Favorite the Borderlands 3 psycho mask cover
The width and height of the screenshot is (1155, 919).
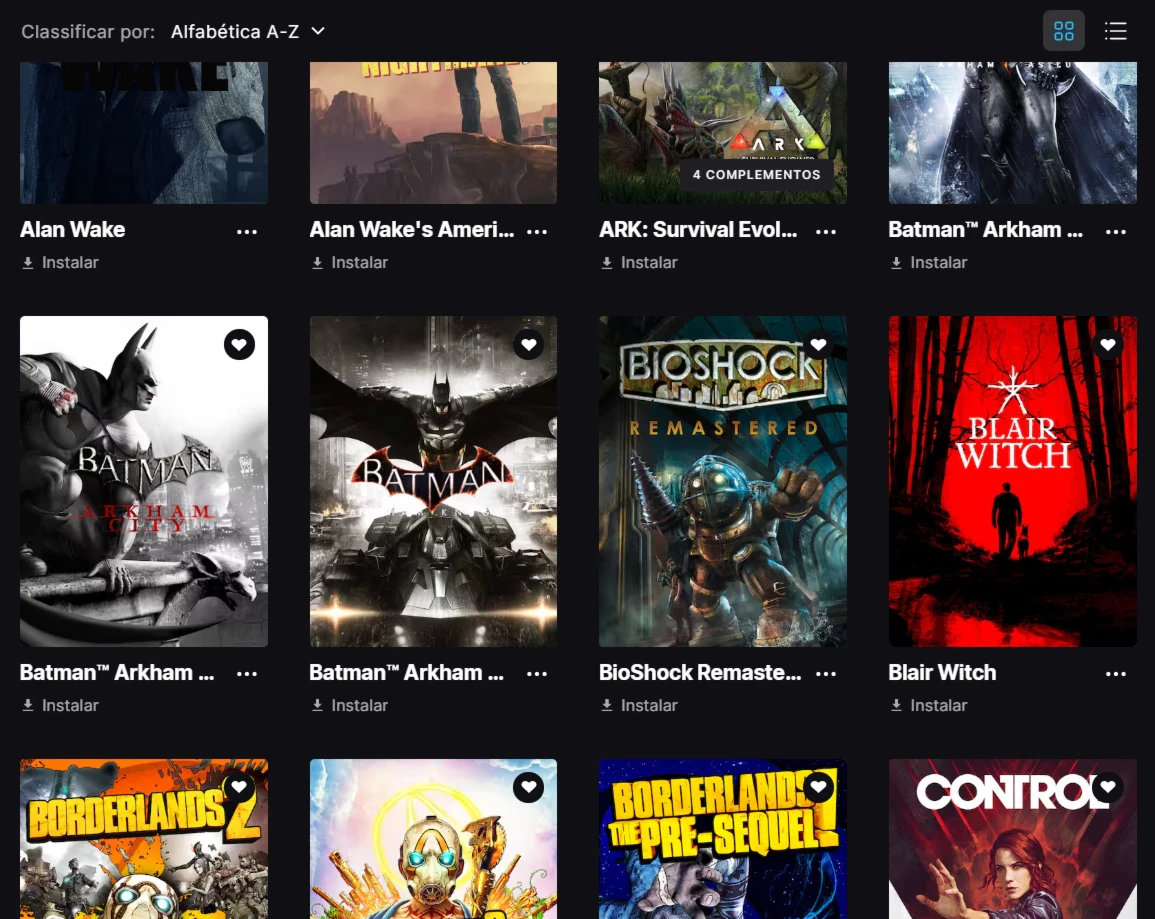pyautogui.click(x=529, y=787)
